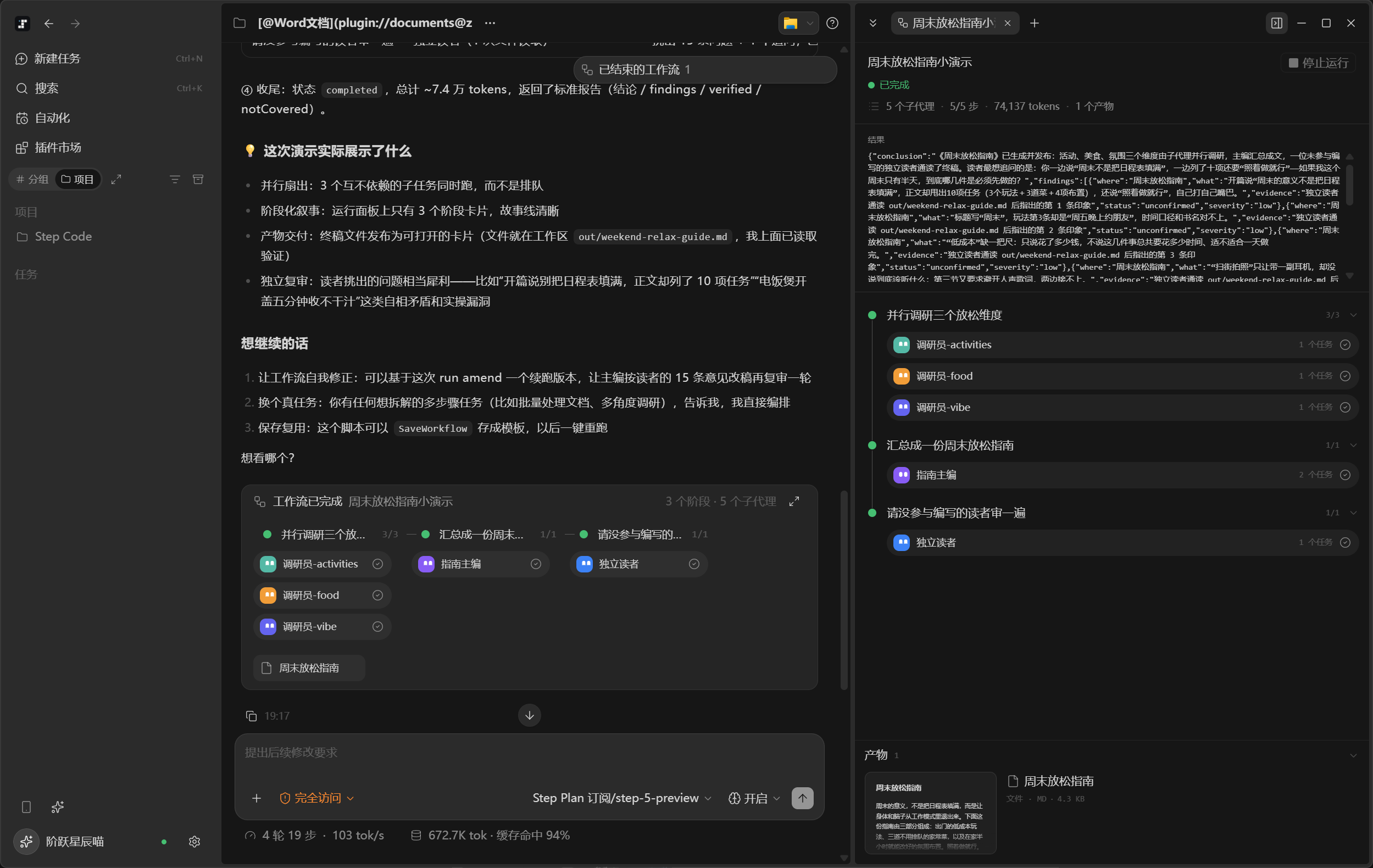This screenshot has width=1373, height=868.
Task: Jump to bottom with the down-arrow button
Action: pos(529,715)
